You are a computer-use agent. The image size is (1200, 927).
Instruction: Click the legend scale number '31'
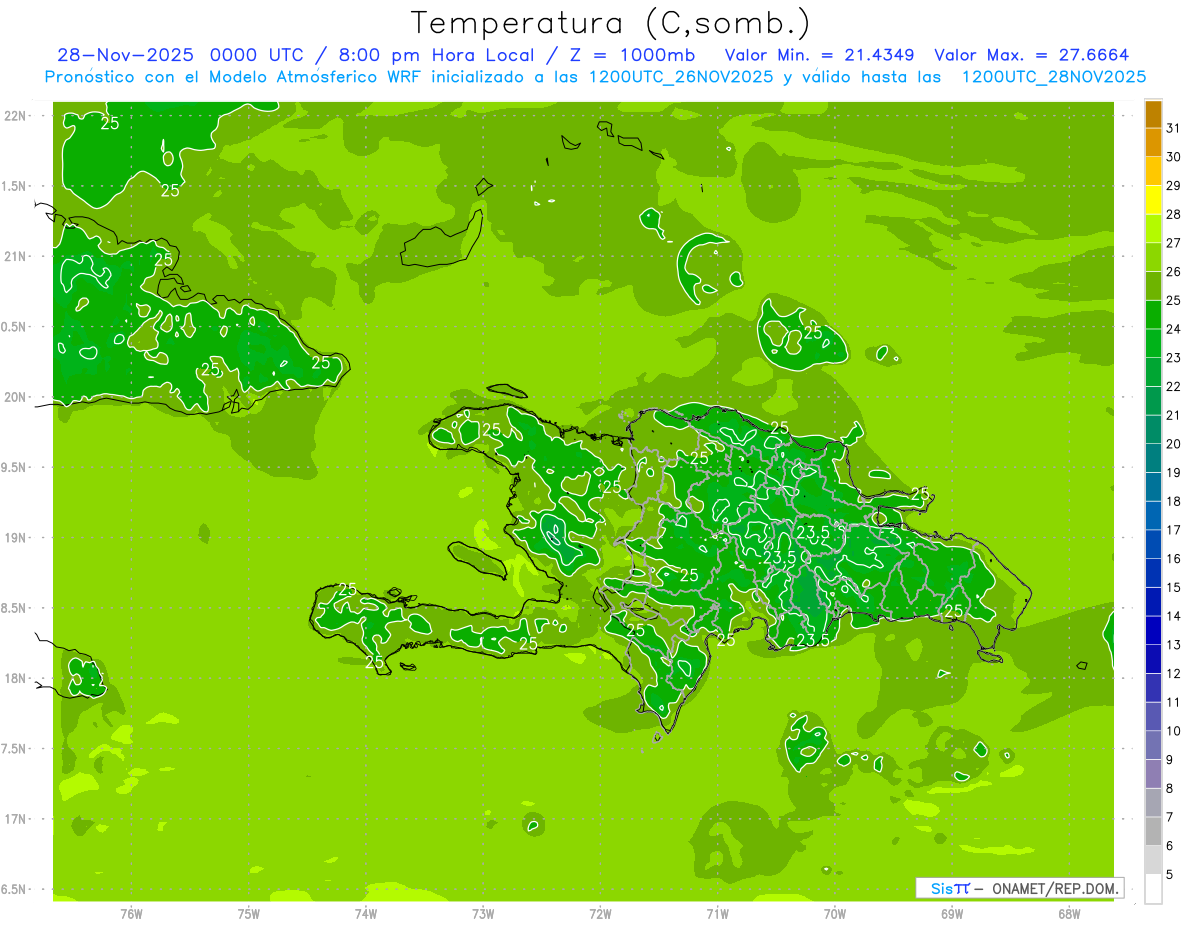[x=1174, y=128]
